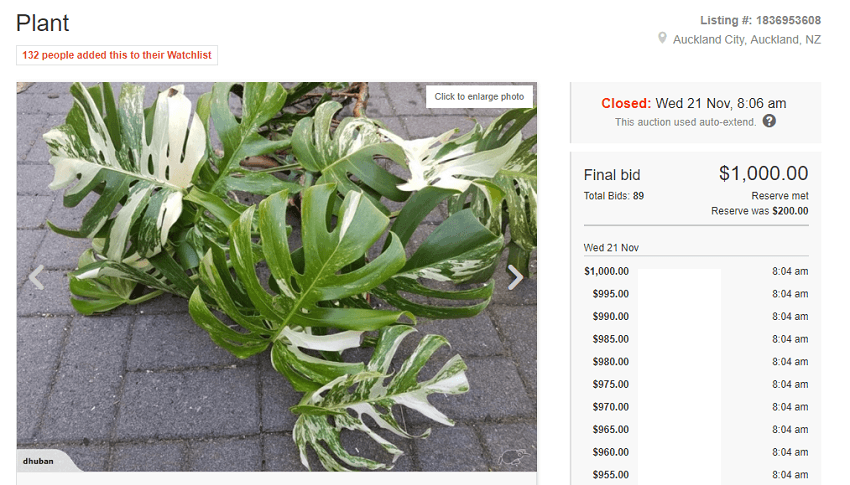This screenshot has width=850, height=485.
Task: Select the $1,000.00 bid history row
Action: (696, 271)
